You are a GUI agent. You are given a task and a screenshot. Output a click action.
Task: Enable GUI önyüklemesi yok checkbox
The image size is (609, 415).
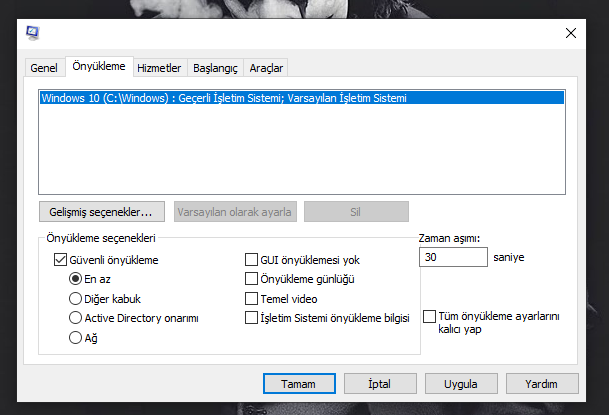[252, 260]
